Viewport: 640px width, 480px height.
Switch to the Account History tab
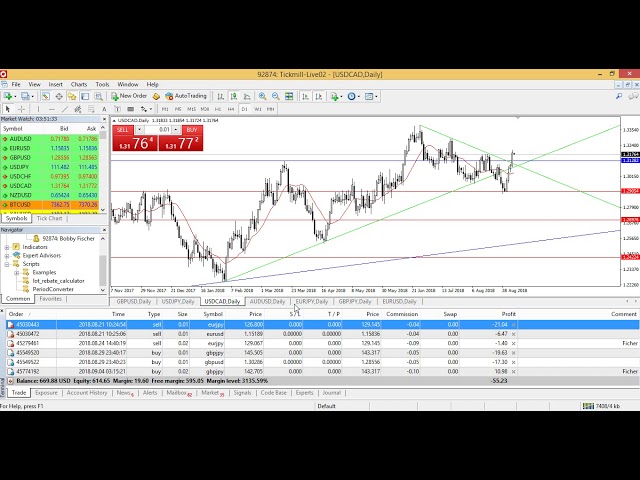coord(86,393)
